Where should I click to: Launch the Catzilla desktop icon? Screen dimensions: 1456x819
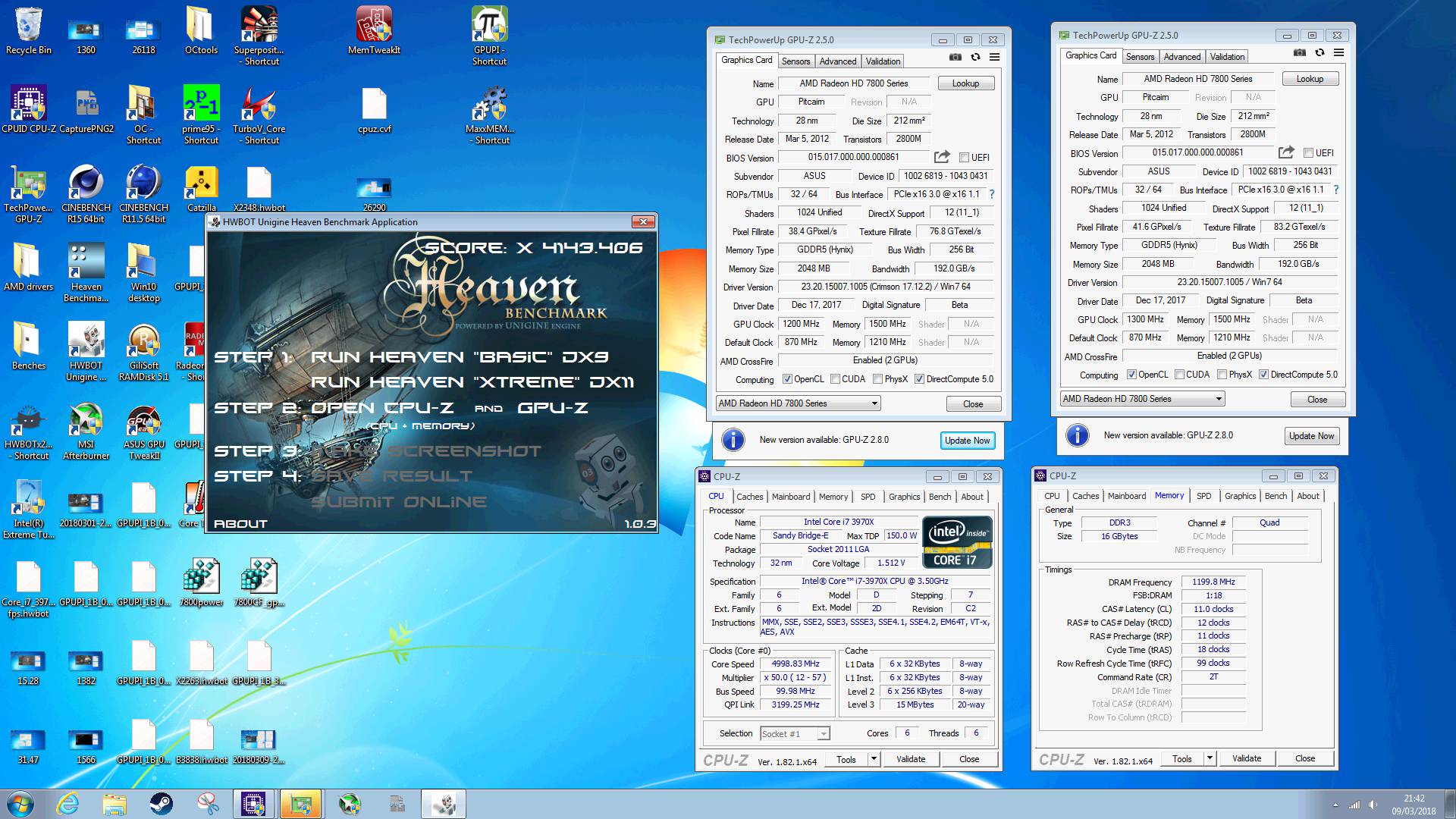(201, 188)
